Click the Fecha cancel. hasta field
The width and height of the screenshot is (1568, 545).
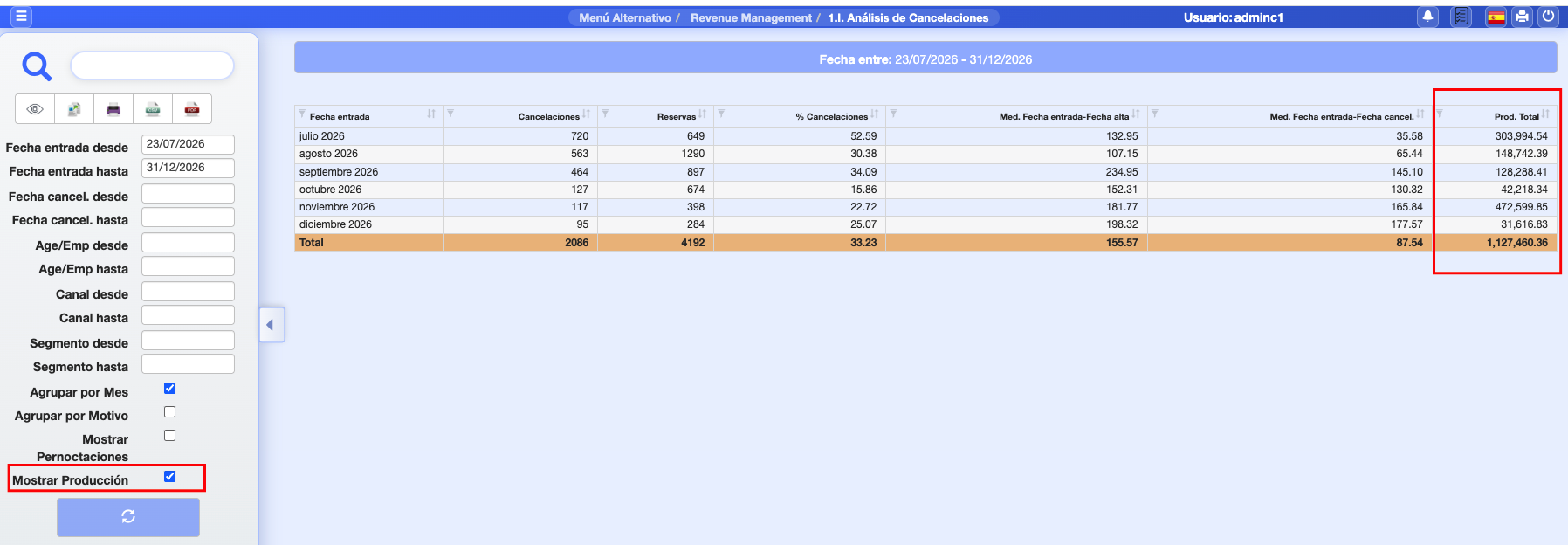pyautogui.click(x=188, y=217)
